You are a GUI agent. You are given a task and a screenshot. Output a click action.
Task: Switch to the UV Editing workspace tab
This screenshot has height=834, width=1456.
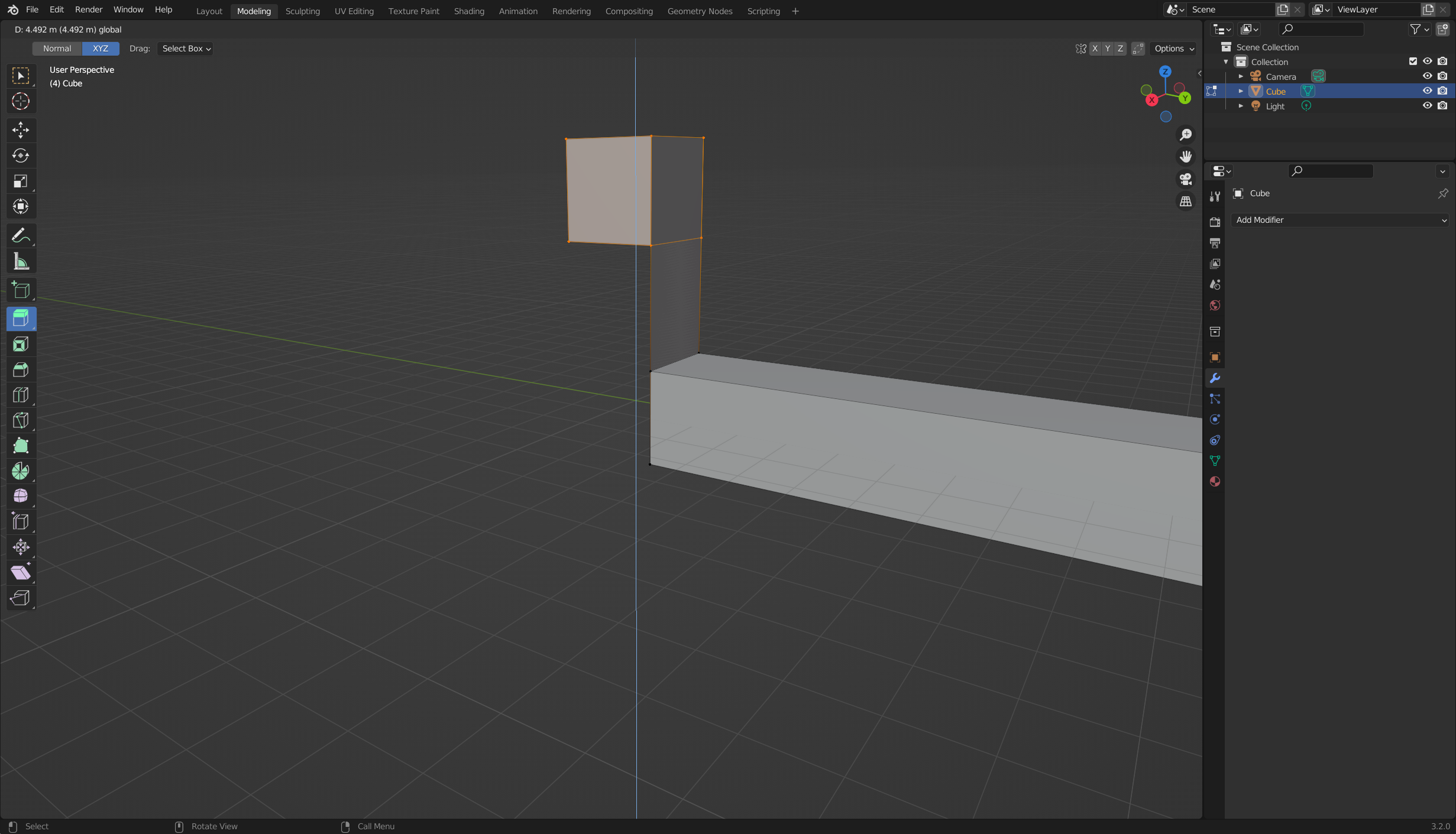point(354,11)
